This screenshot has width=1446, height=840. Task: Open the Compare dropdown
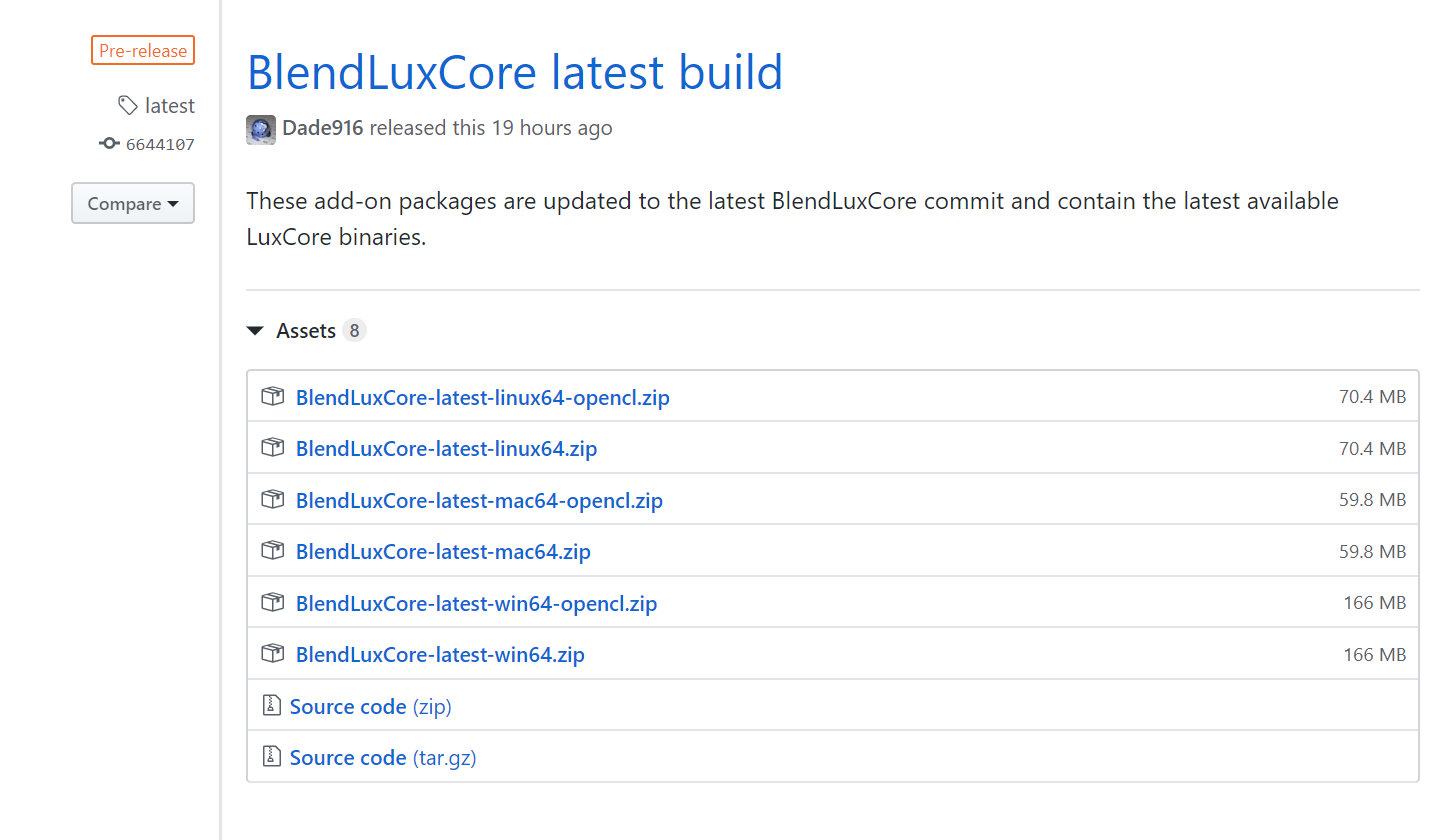133,204
